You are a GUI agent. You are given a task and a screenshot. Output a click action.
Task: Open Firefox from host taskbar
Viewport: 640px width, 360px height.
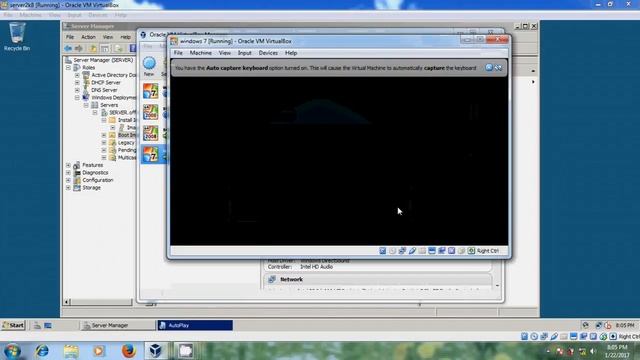click(128, 351)
